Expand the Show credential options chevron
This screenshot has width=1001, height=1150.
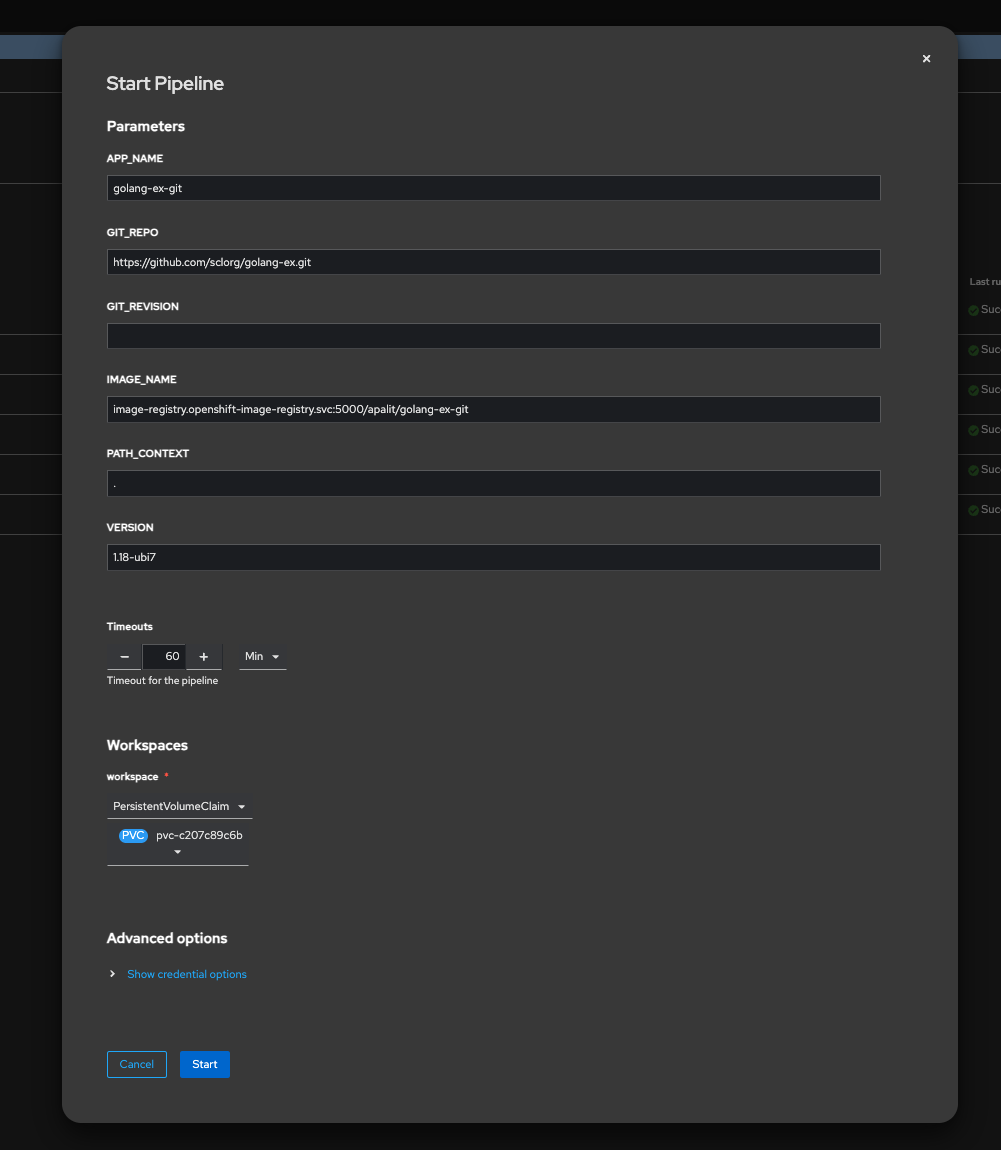pos(113,974)
